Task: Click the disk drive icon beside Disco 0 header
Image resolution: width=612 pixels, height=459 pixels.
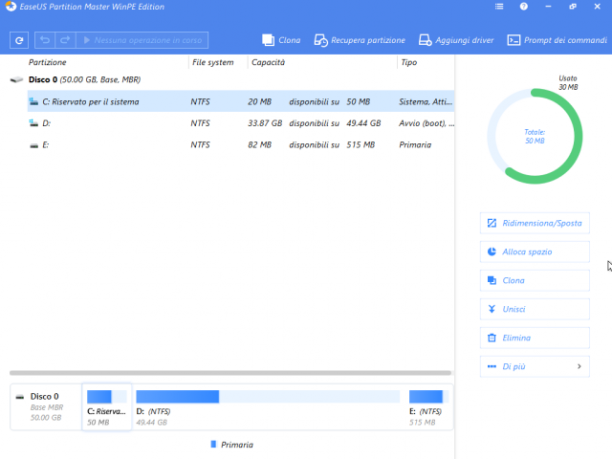Action: point(16,80)
